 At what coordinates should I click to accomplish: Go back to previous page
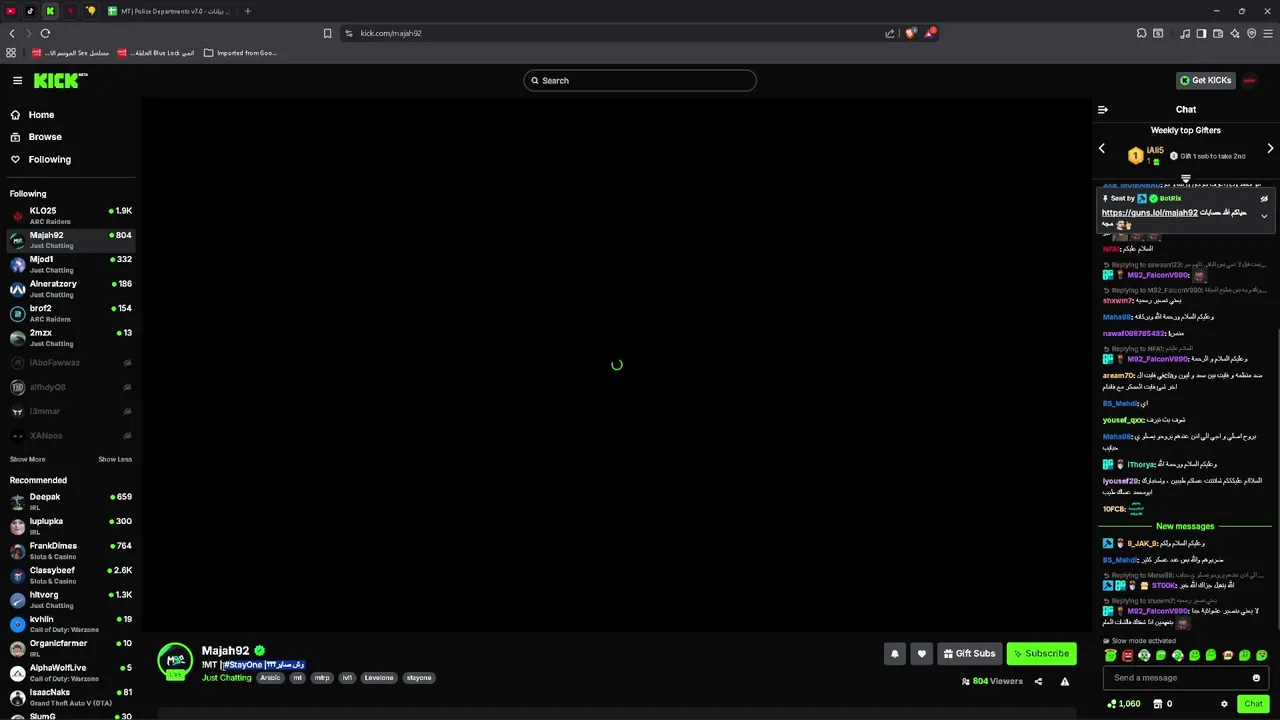coord(12,33)
